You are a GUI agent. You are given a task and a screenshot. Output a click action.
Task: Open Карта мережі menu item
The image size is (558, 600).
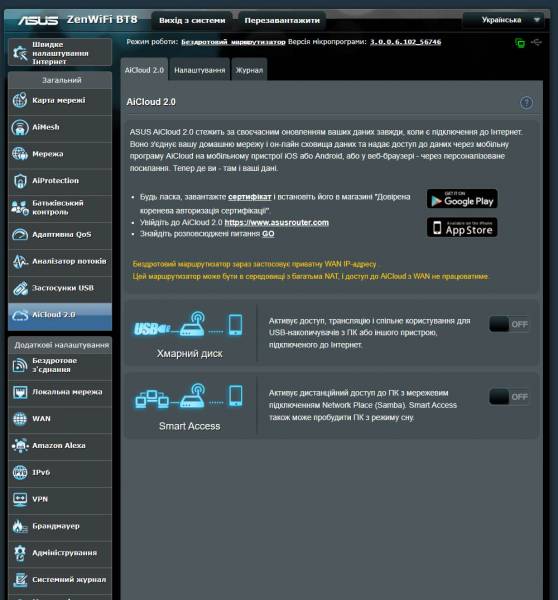coord(60,100)
